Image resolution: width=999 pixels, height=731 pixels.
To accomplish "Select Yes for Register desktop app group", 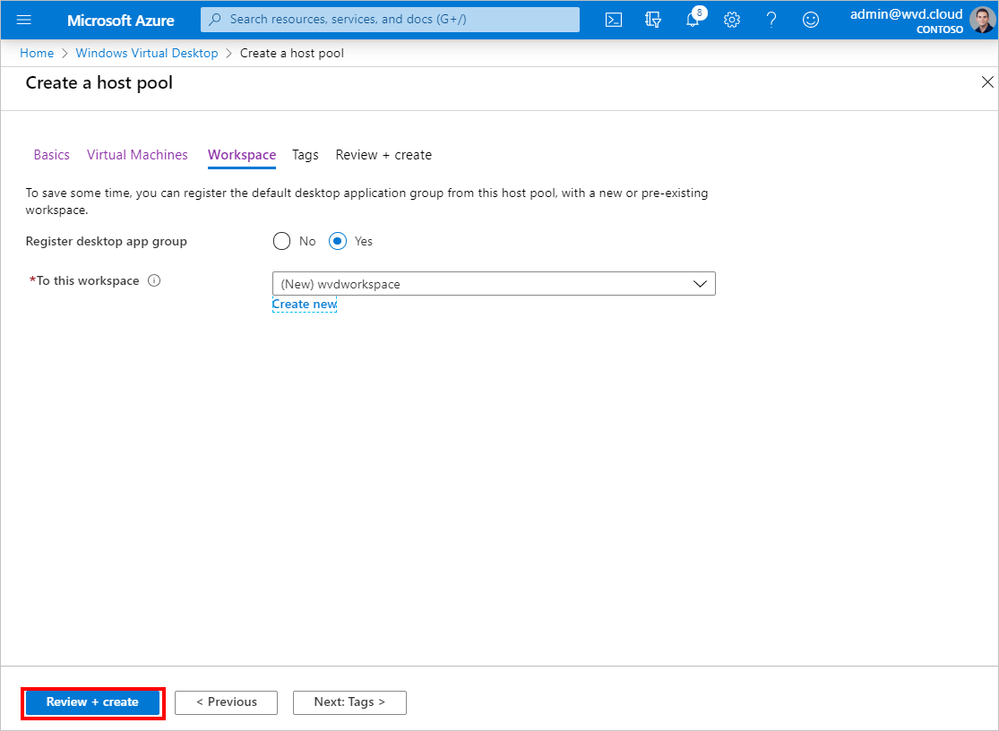I will (x=338, y=241).
